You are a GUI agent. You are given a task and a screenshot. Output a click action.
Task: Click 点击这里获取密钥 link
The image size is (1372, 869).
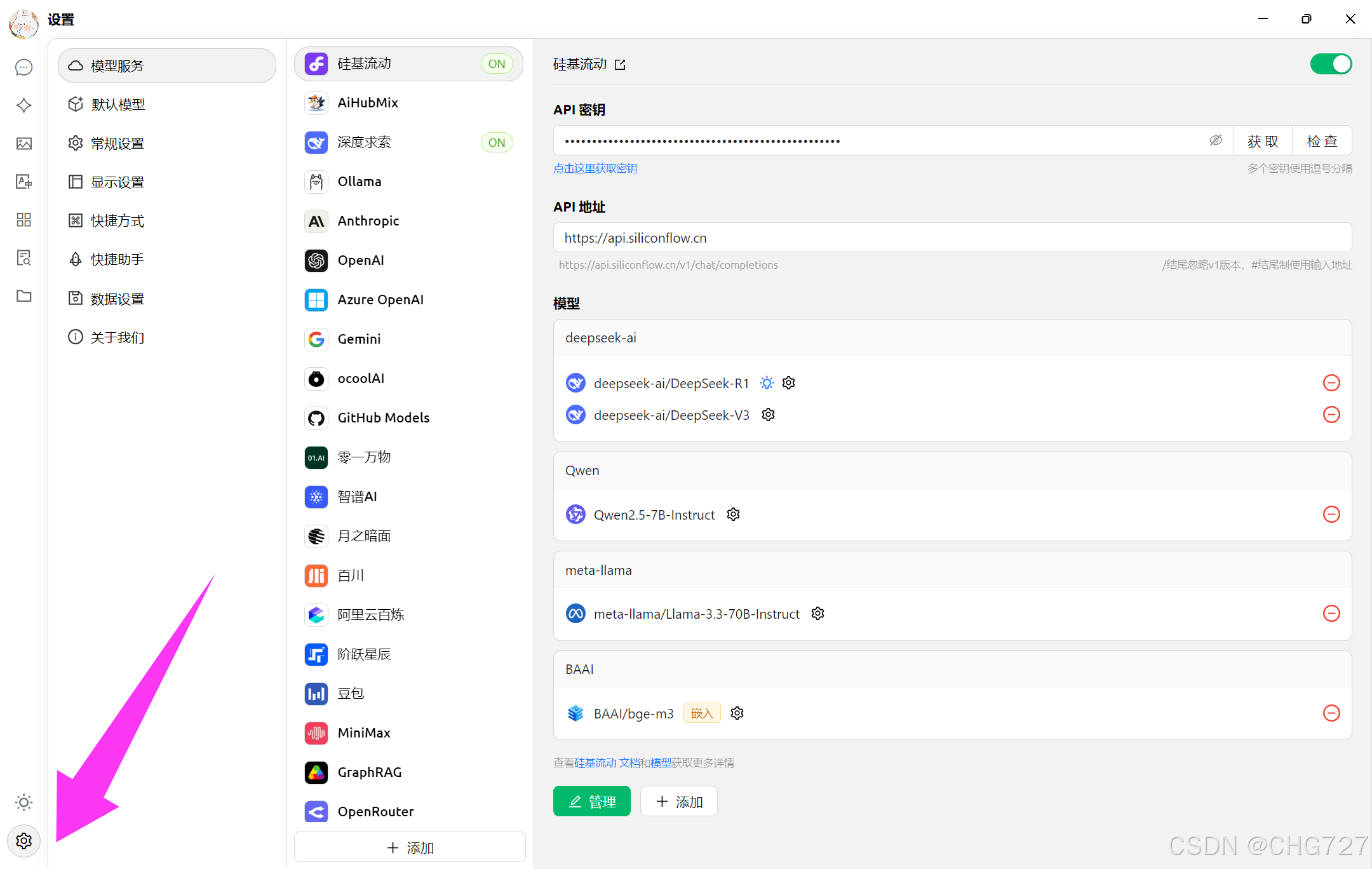[x=595, y=168]
